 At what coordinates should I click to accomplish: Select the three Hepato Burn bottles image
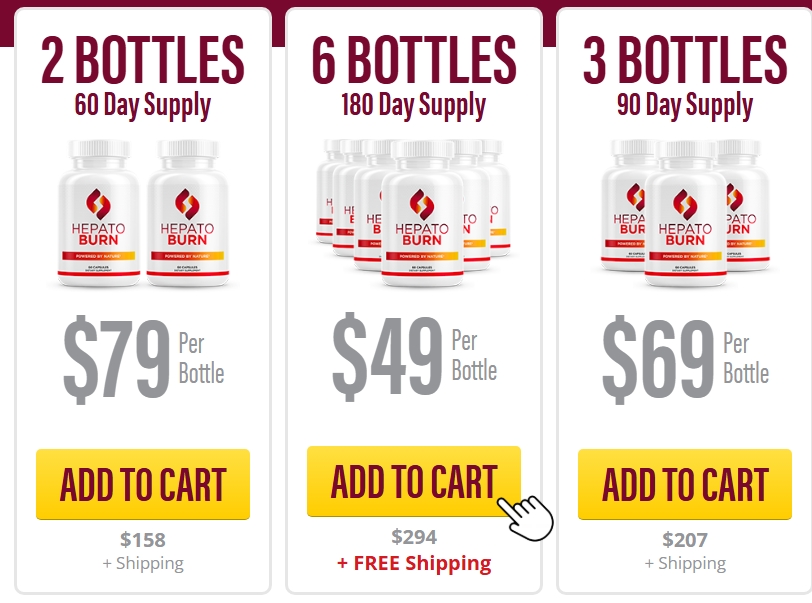(685, 213)
